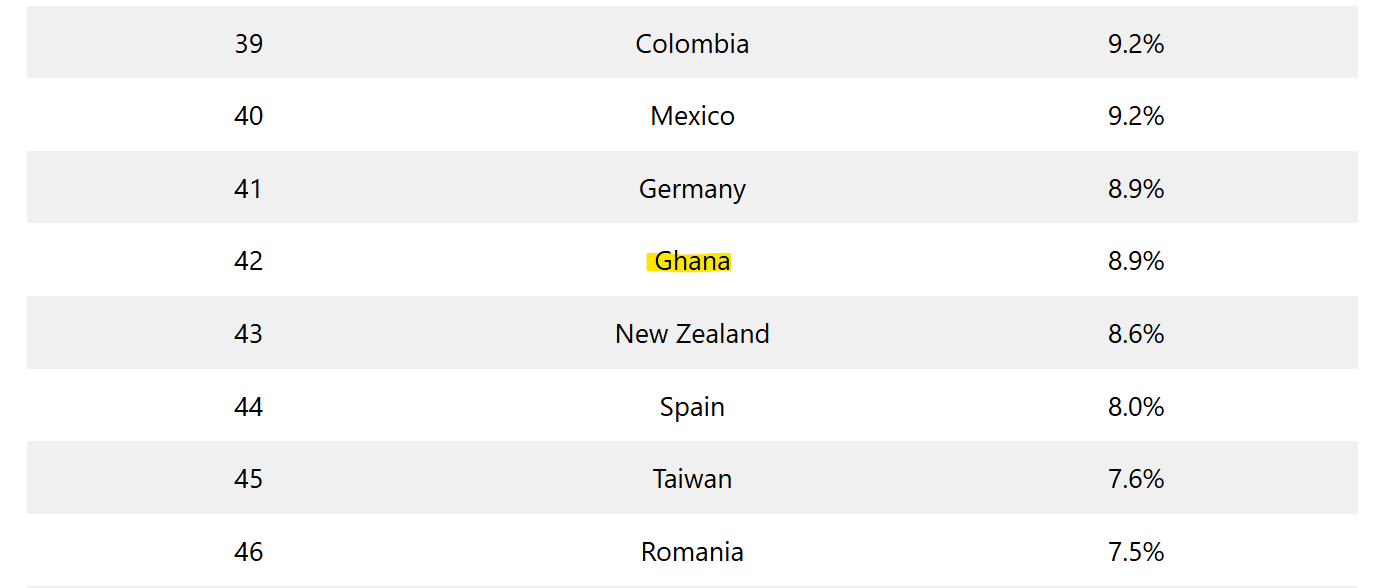Click rank number 46
The image size is (1384, 588).
tap(249, 552)
